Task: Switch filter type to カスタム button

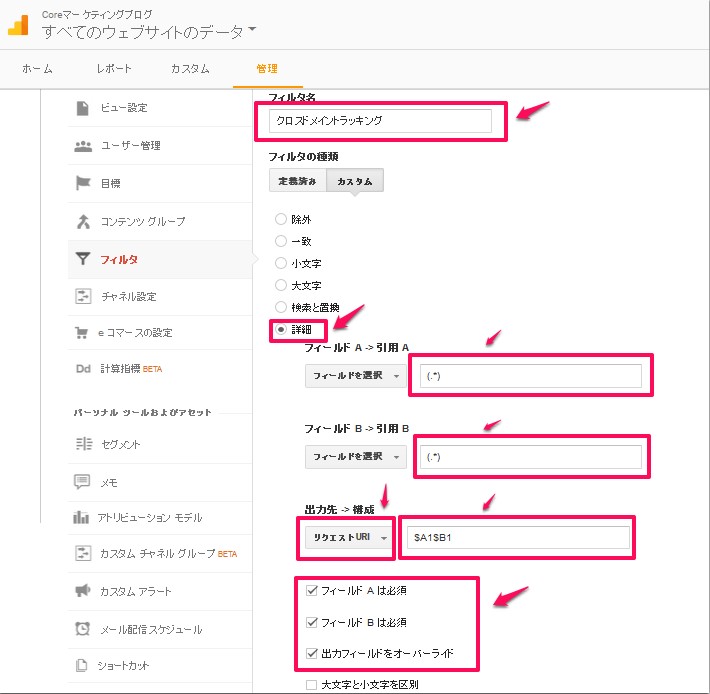Action: [x=355, y=181]
